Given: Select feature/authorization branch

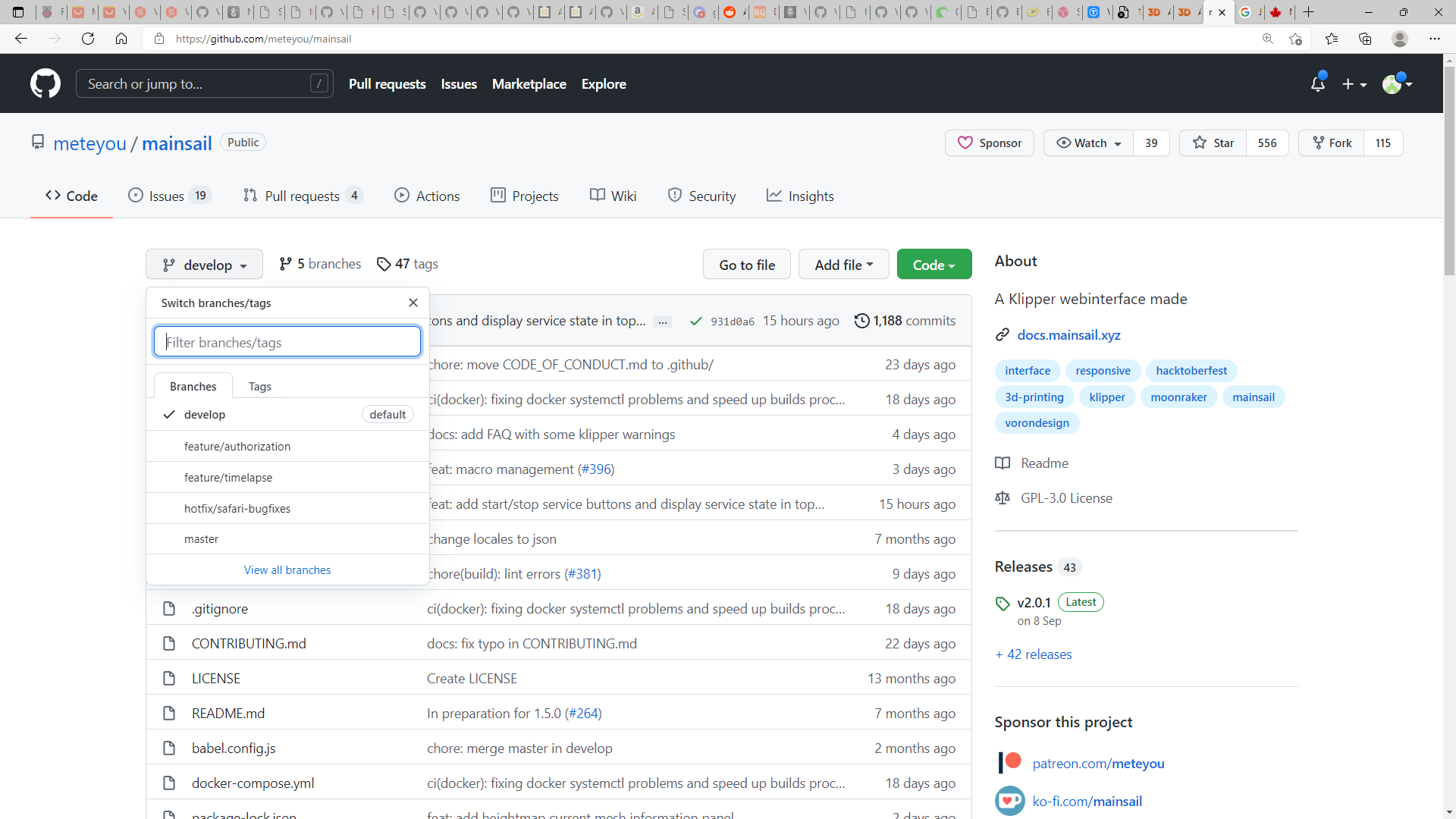Looking at the screenshot, I should [287, 447].
